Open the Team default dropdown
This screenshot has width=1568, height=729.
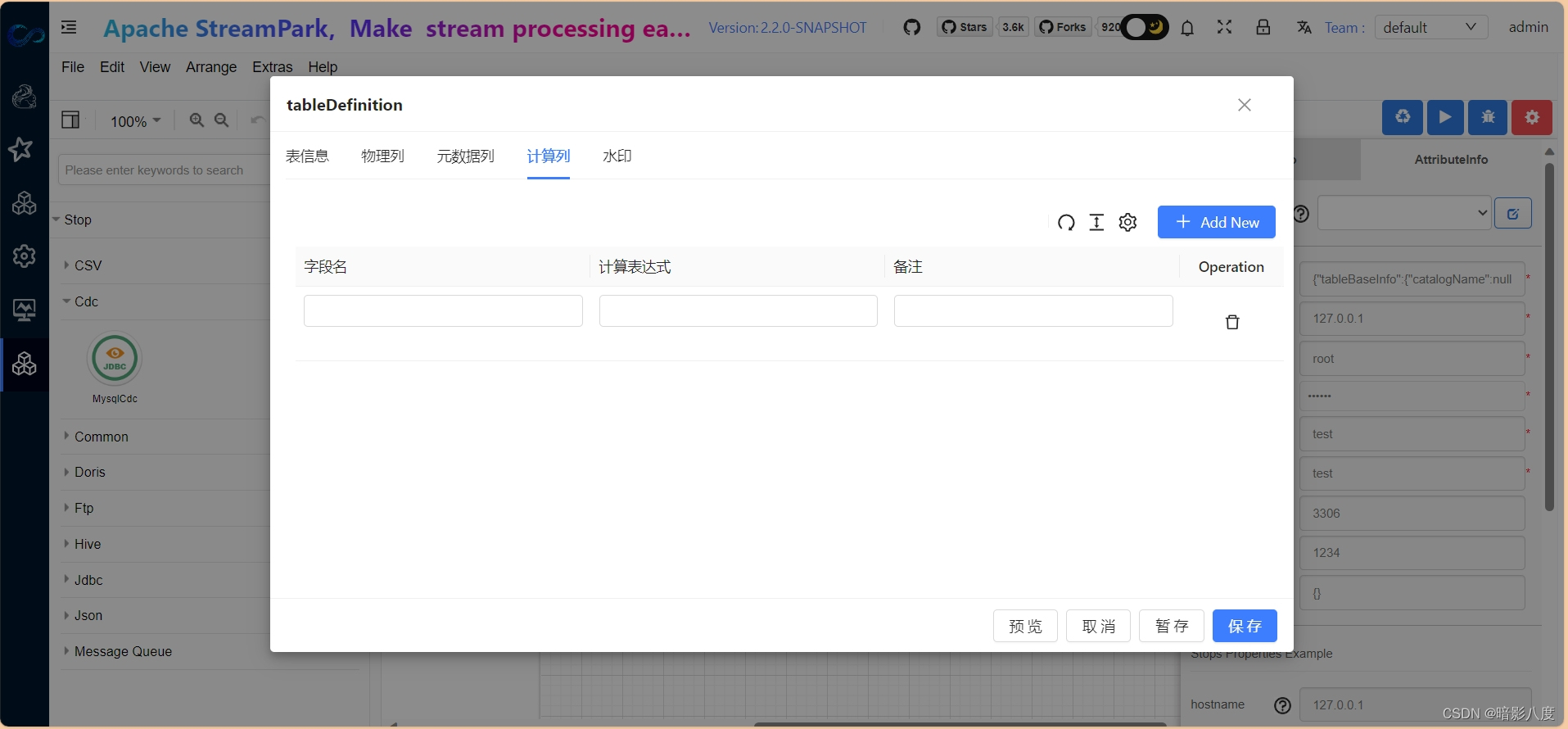click(x=1430, y=27)
